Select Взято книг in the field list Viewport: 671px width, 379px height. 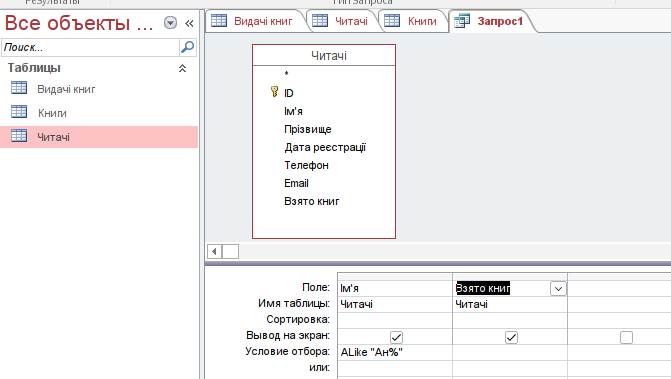[x=312, y=201]
